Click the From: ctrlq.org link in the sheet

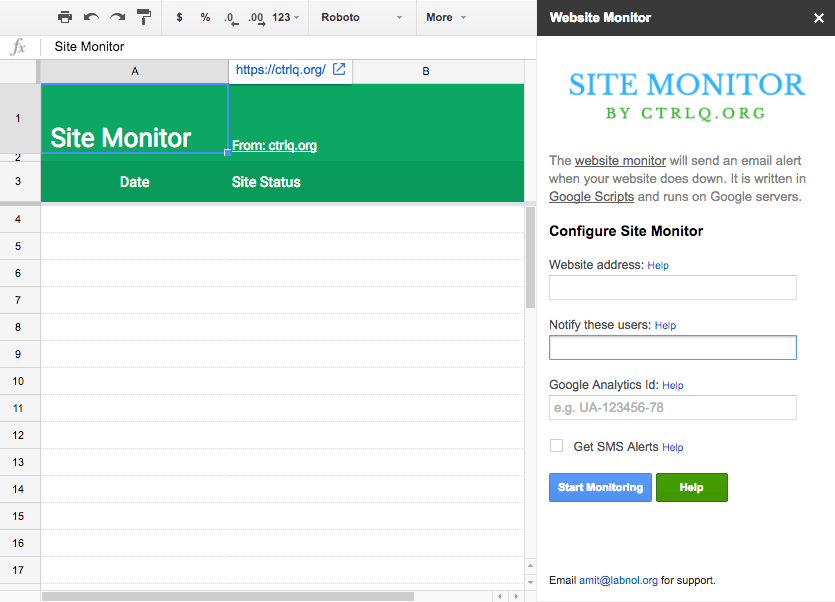tap(274, 145)
